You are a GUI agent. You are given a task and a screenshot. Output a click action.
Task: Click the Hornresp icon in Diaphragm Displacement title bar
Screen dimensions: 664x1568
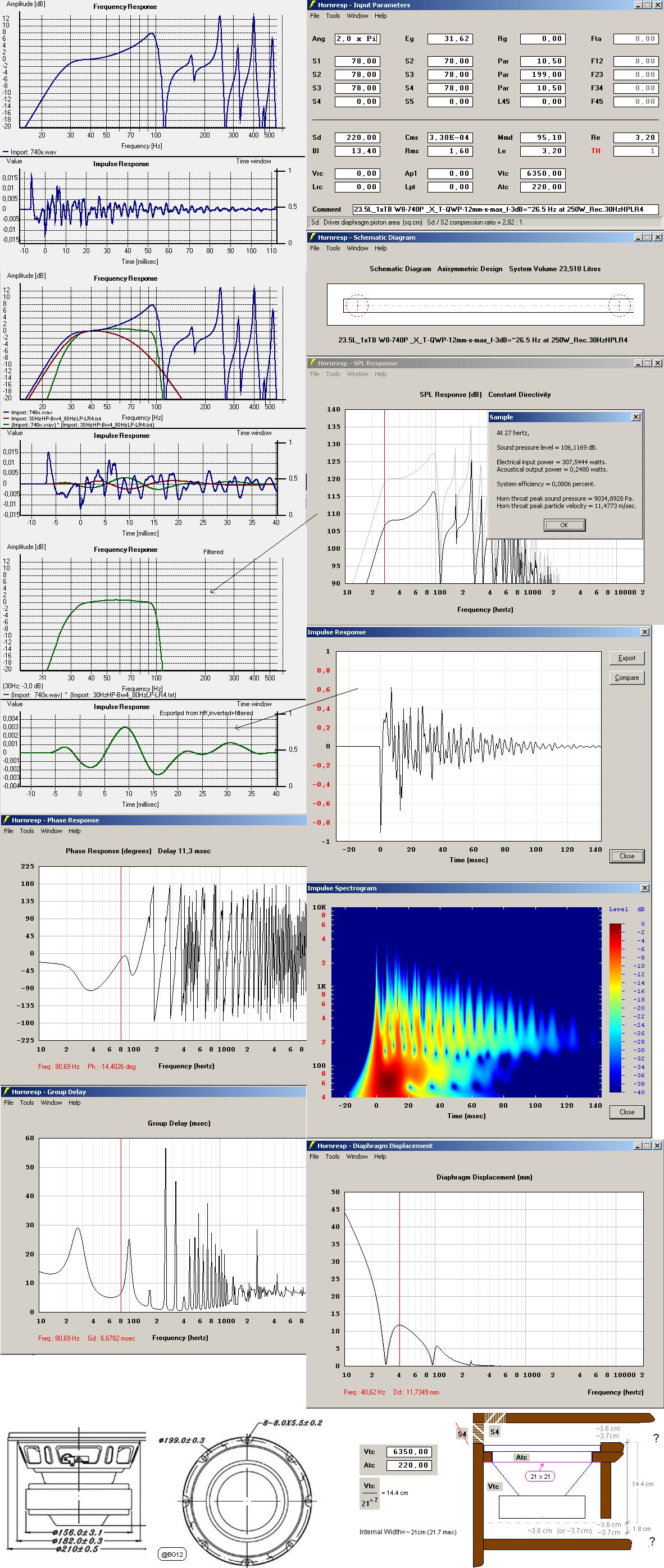point(312,1146)
